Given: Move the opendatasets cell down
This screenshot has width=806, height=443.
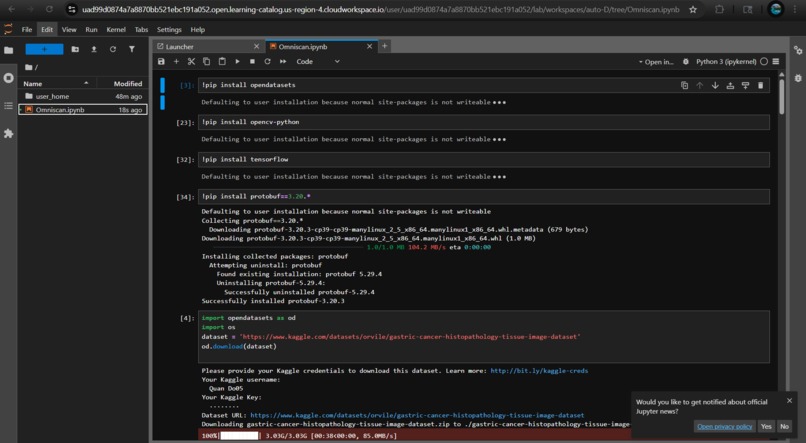Looking at the screenshot, I should 715,85.
